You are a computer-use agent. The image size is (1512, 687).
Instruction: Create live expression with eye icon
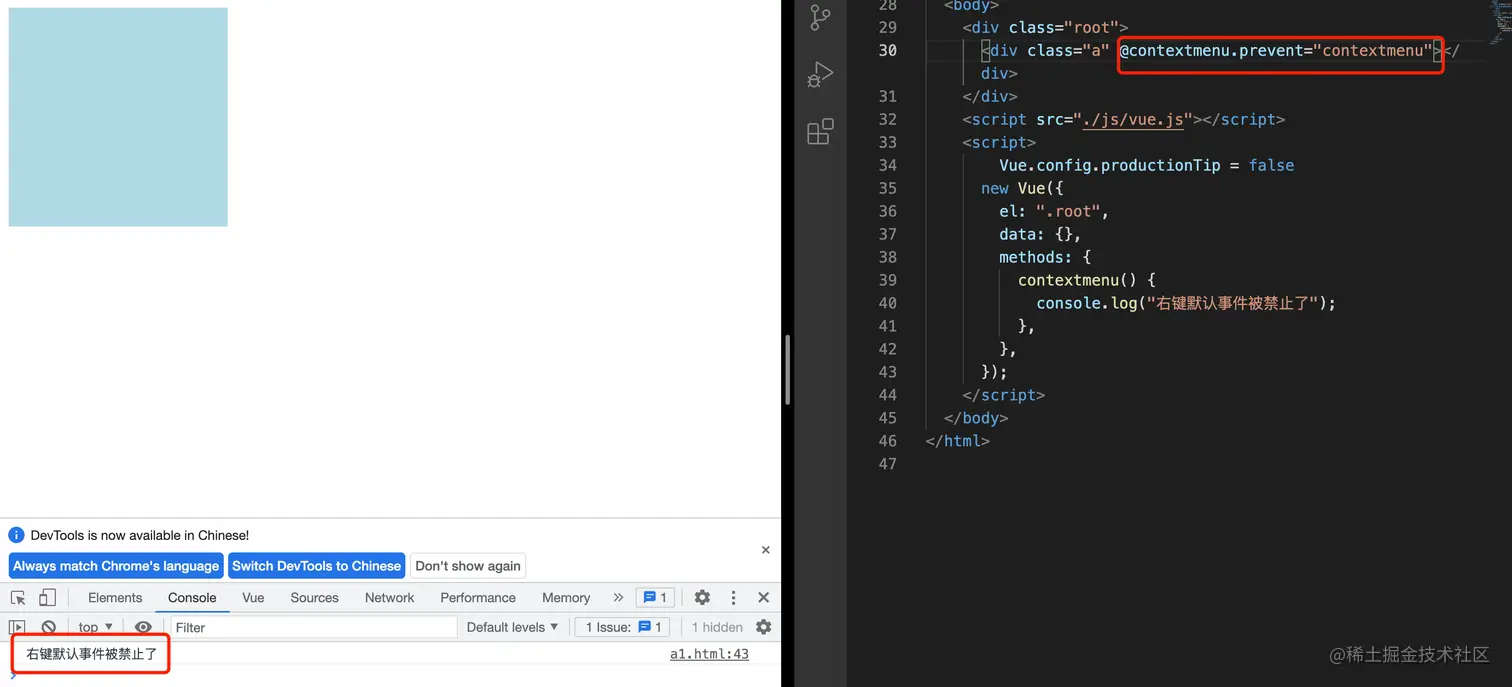coord(143,627)
